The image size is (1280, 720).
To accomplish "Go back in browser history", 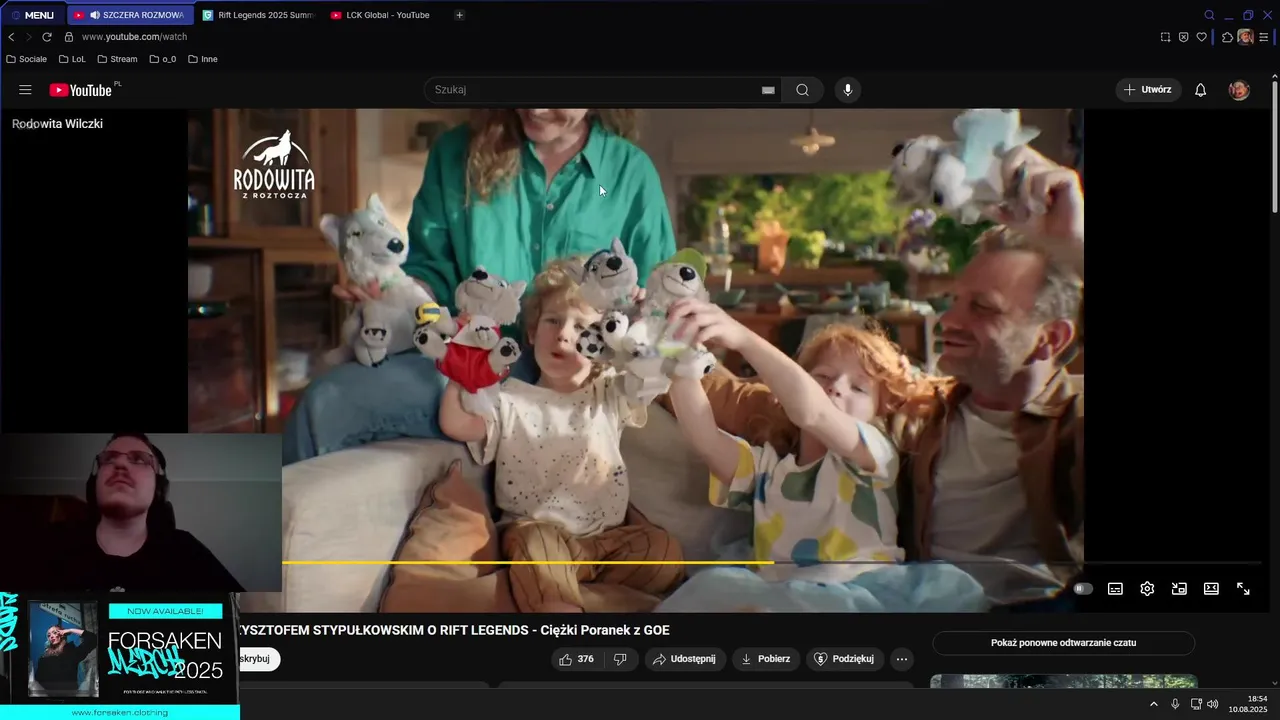I will click(x=11, y=37).
